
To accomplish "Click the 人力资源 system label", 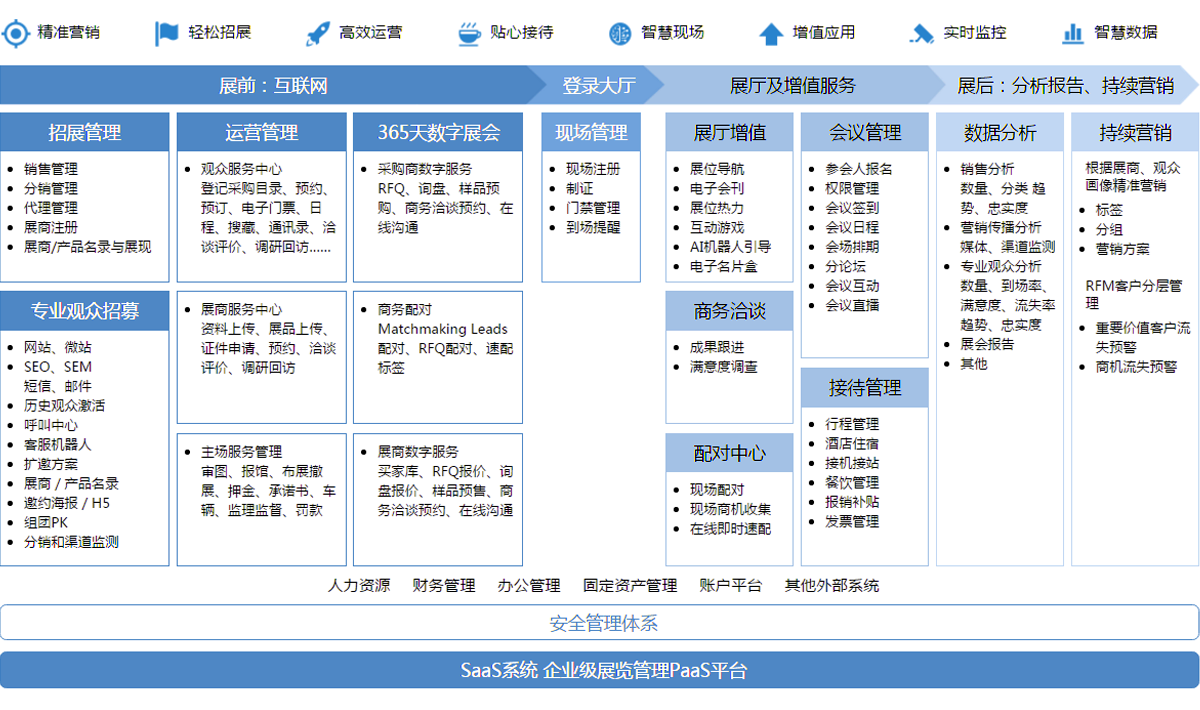I will [x=359, y=586].
